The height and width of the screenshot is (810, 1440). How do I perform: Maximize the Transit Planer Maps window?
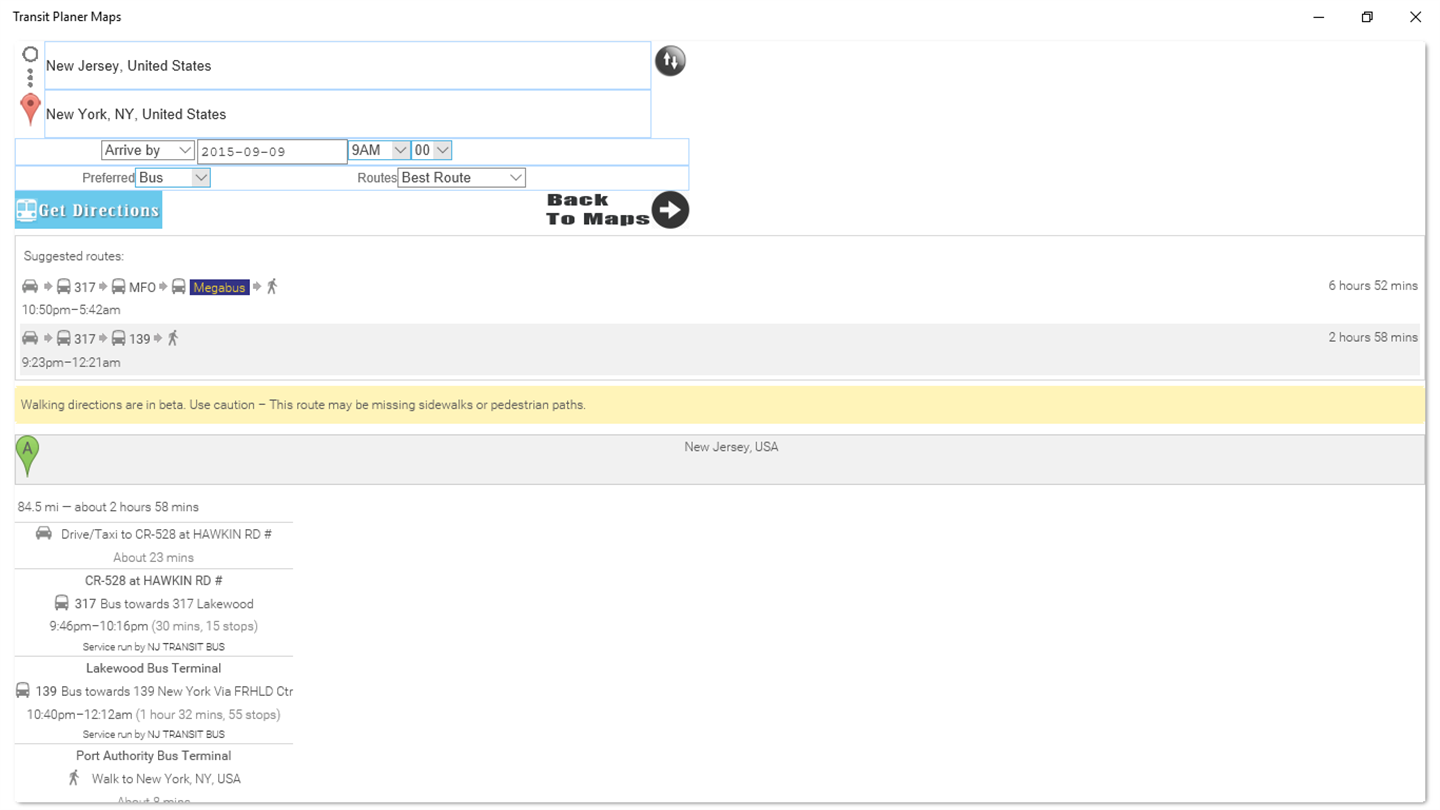click(1367, 17)
